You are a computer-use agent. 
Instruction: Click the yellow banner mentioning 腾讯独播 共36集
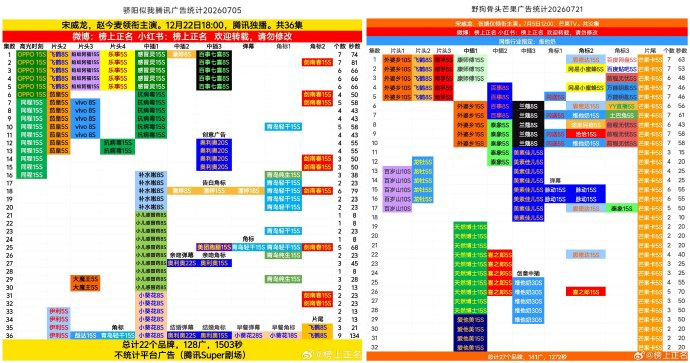pos(182,25)
